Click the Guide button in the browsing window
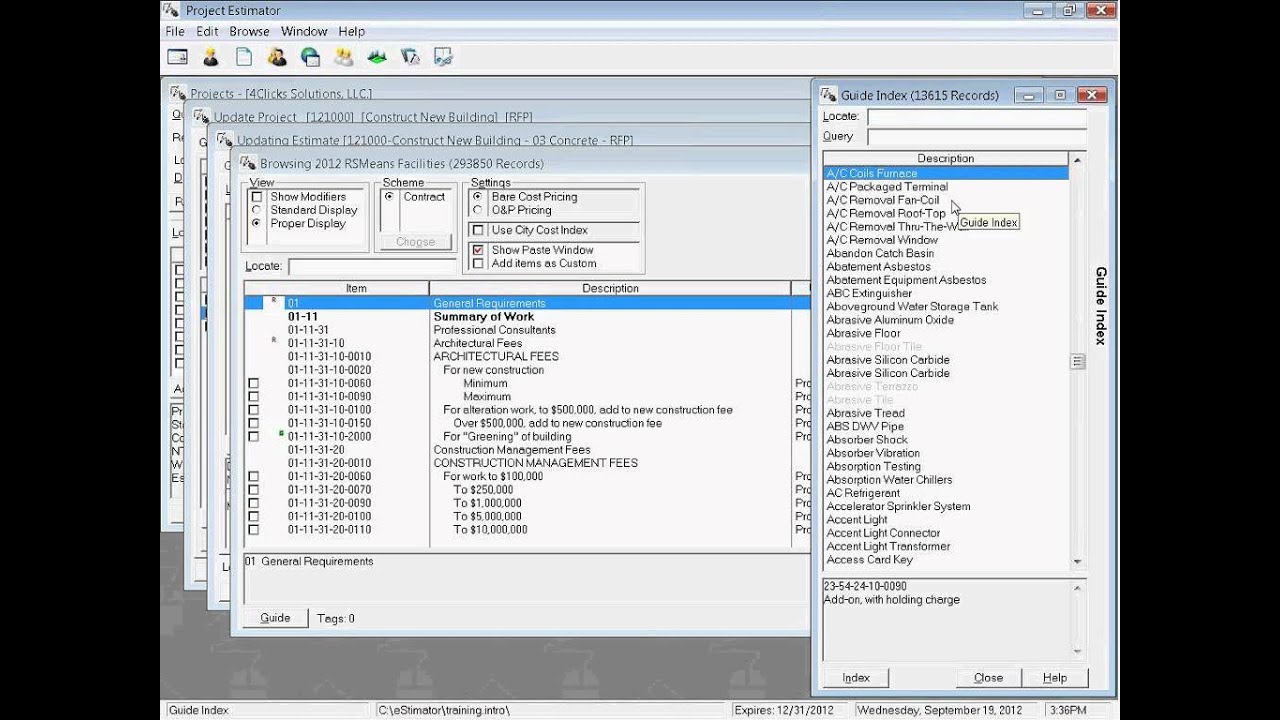Viewport: 1280px width, 720px height. (275, 618)
